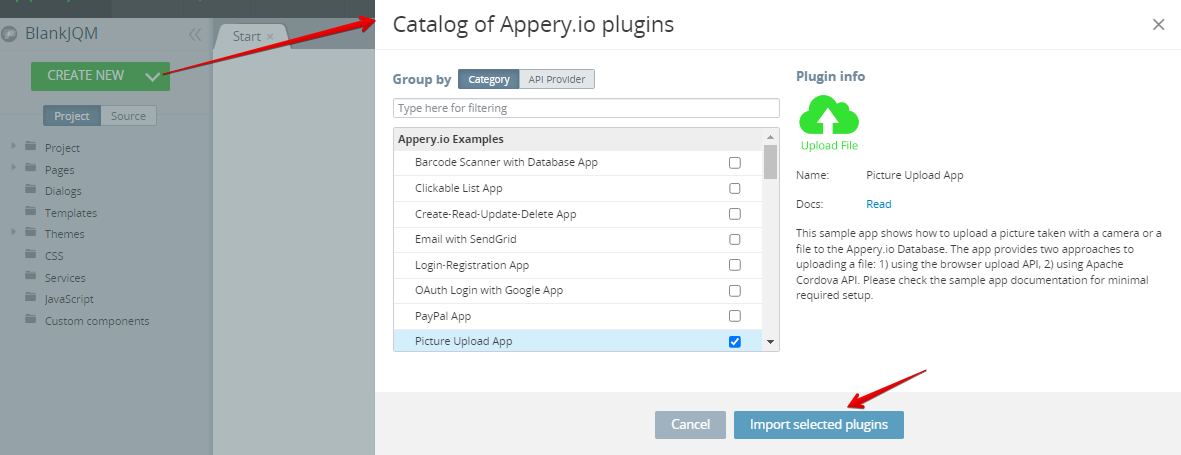This screenshot has width=1181, height=455.
Task: Click the folder icon next to CSS
Action: pyautogui.click(x=31, y=254)
